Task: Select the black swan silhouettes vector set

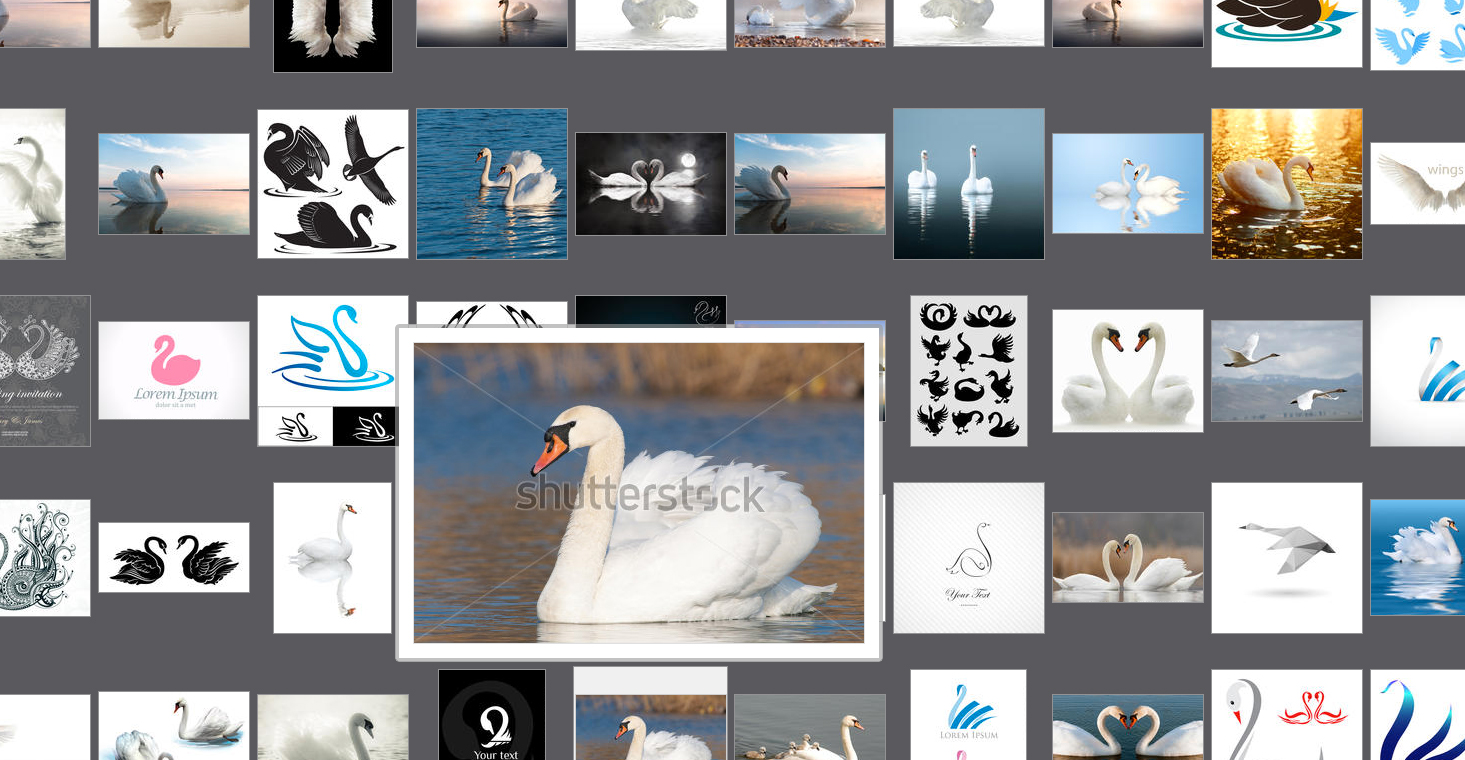Action: coord(333,183)
